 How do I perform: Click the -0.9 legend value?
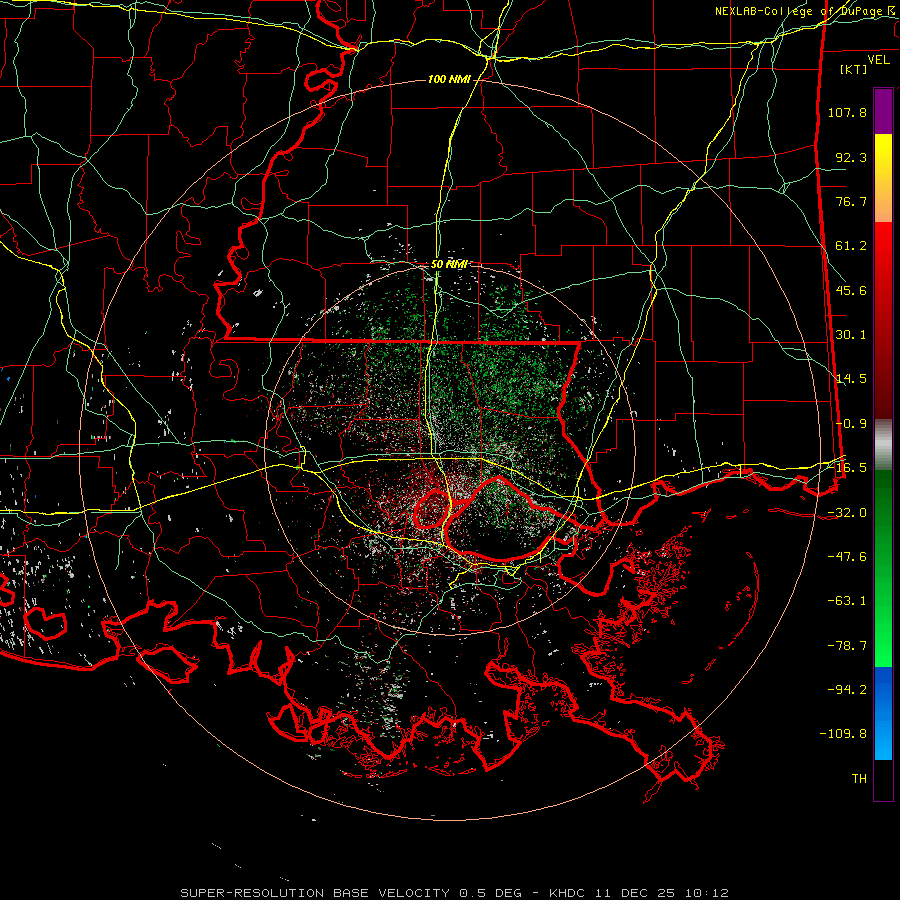point(851,424)
